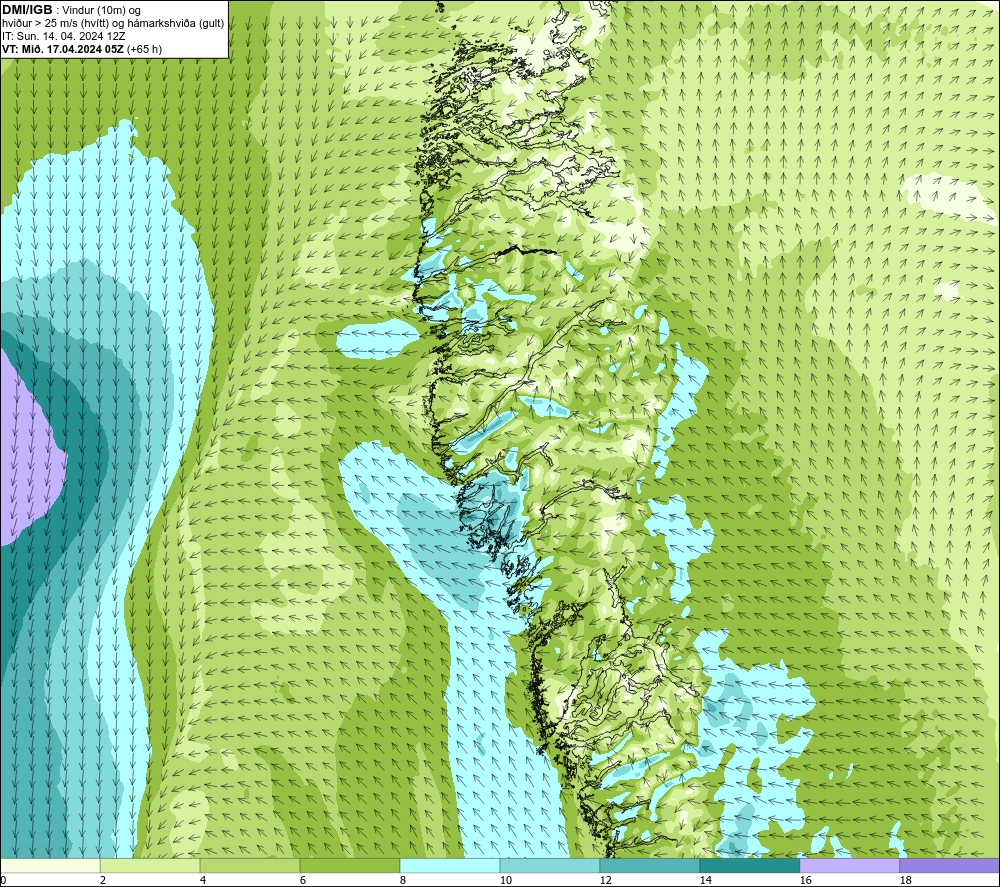Screen dimensions: 1000x887
Task: Click the scale number '10'
Action: pos(505,880)
